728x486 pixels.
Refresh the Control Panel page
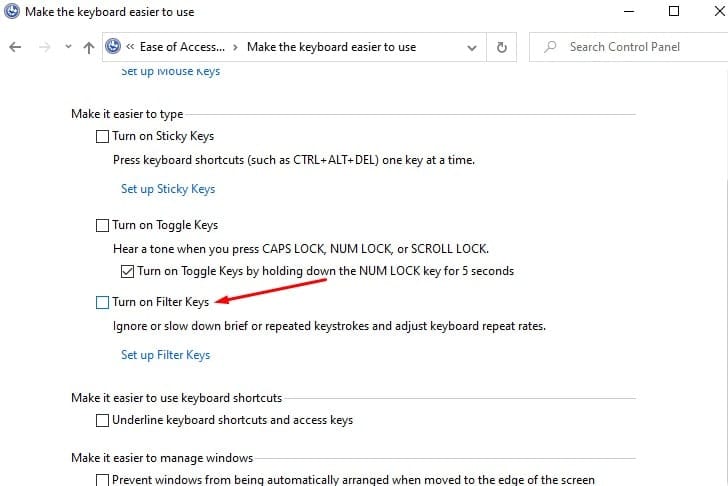click(501, 47)
